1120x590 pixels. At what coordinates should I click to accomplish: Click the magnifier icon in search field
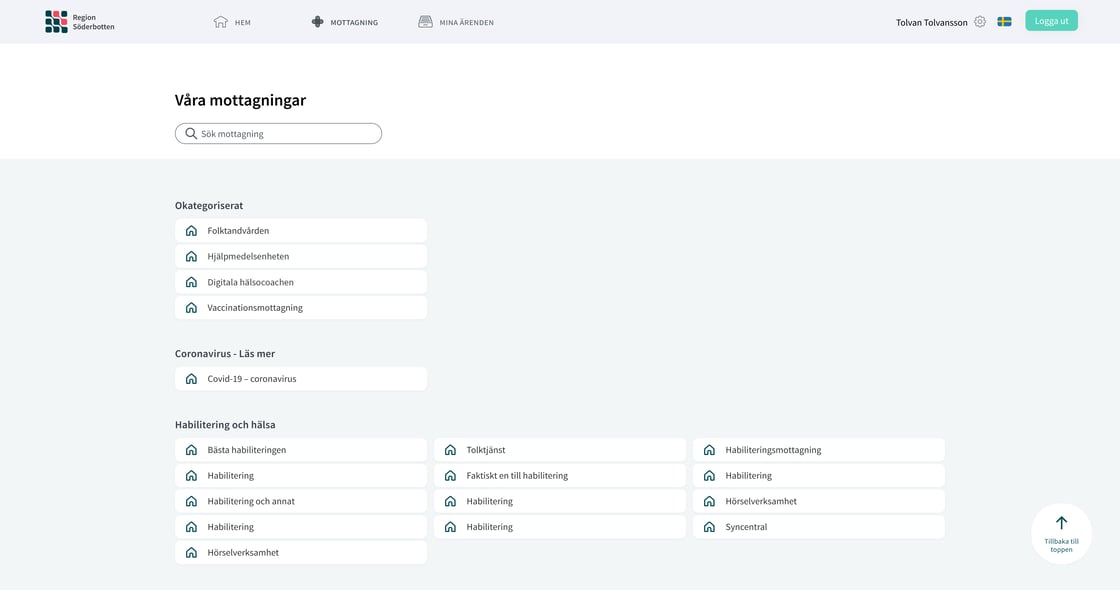pyautogui.click(x=191, y=134)
